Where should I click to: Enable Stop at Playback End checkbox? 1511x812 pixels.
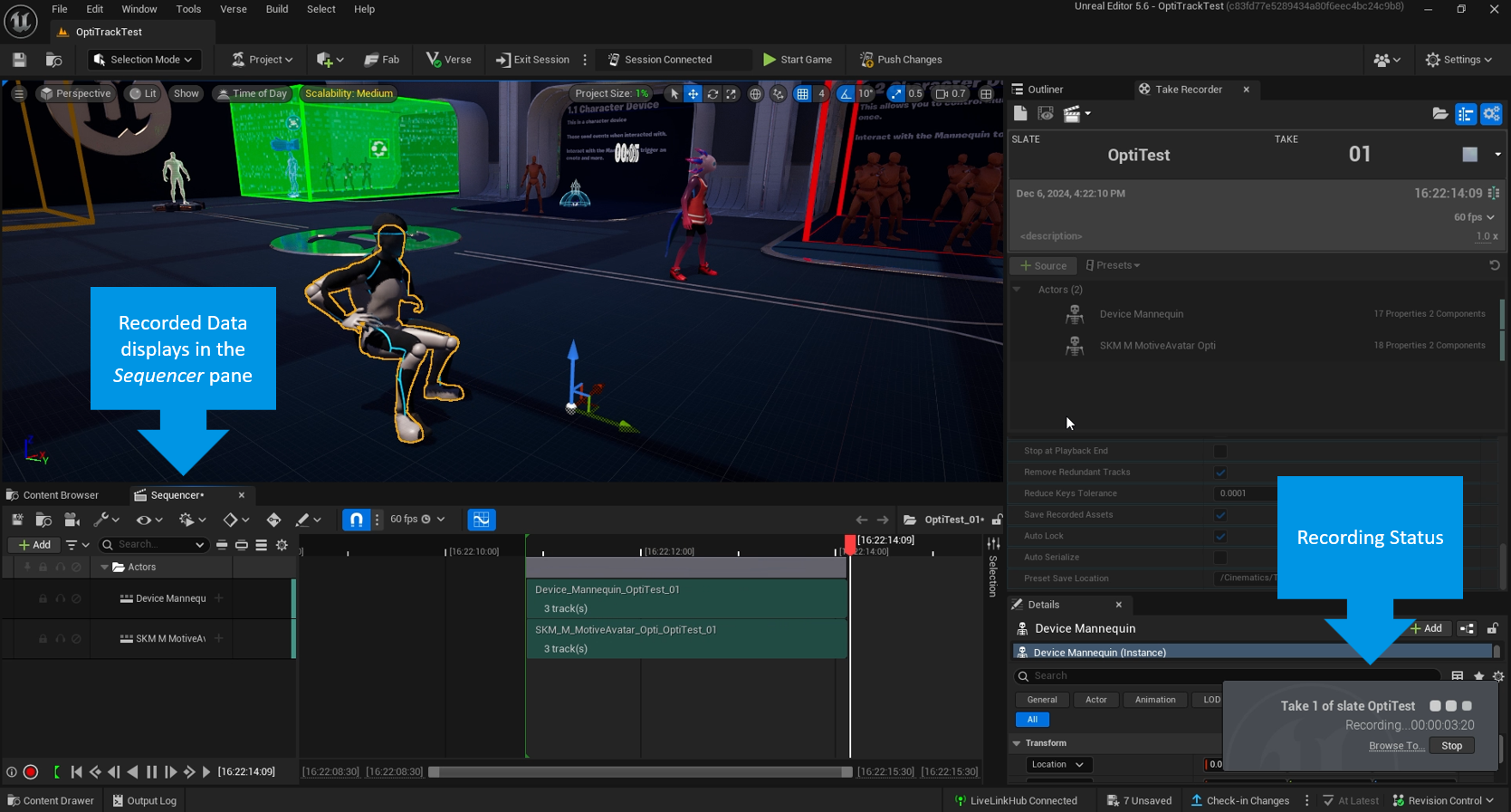[x=1220, y=451]
